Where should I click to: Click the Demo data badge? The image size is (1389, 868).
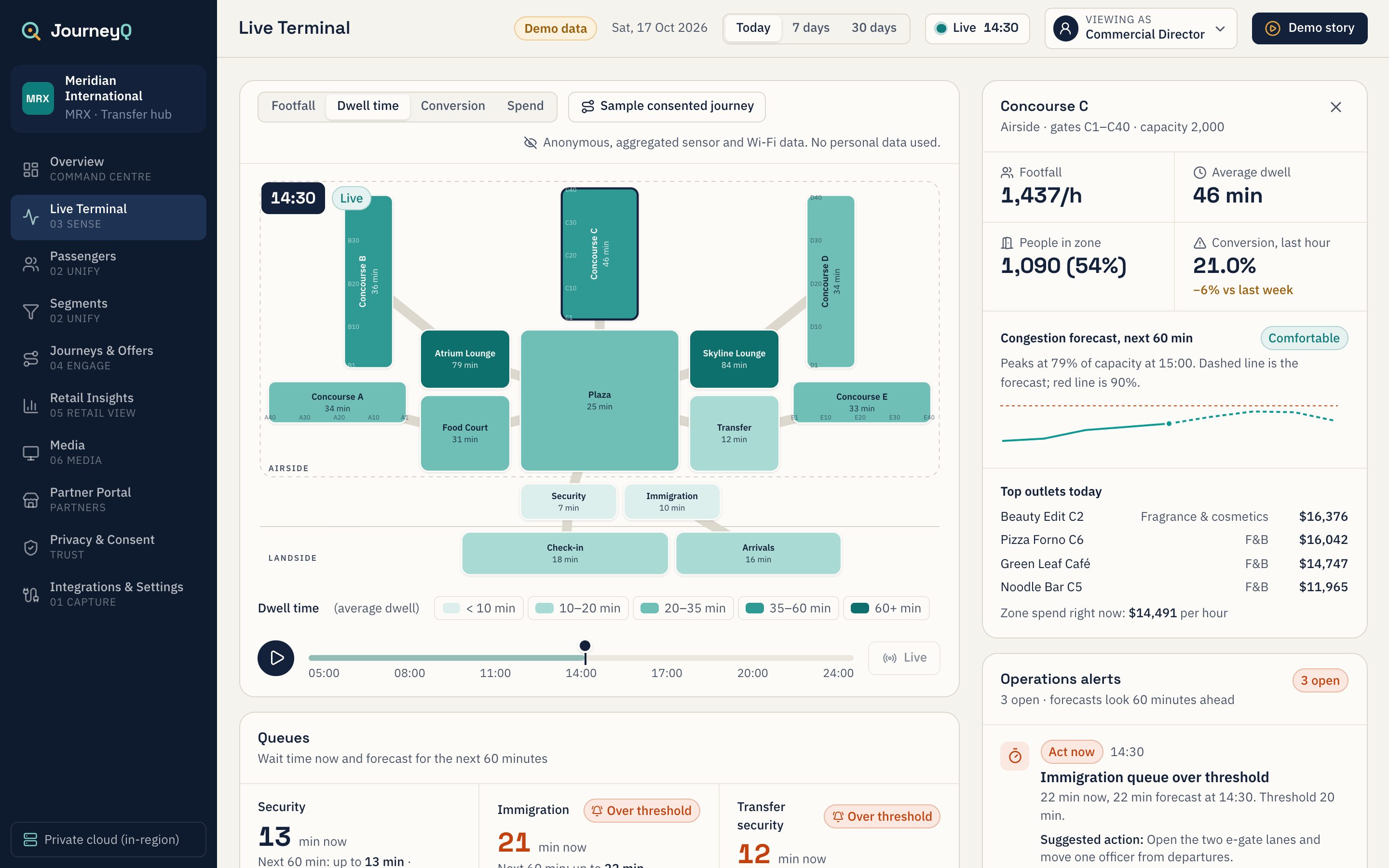click(x=555, y=28)
